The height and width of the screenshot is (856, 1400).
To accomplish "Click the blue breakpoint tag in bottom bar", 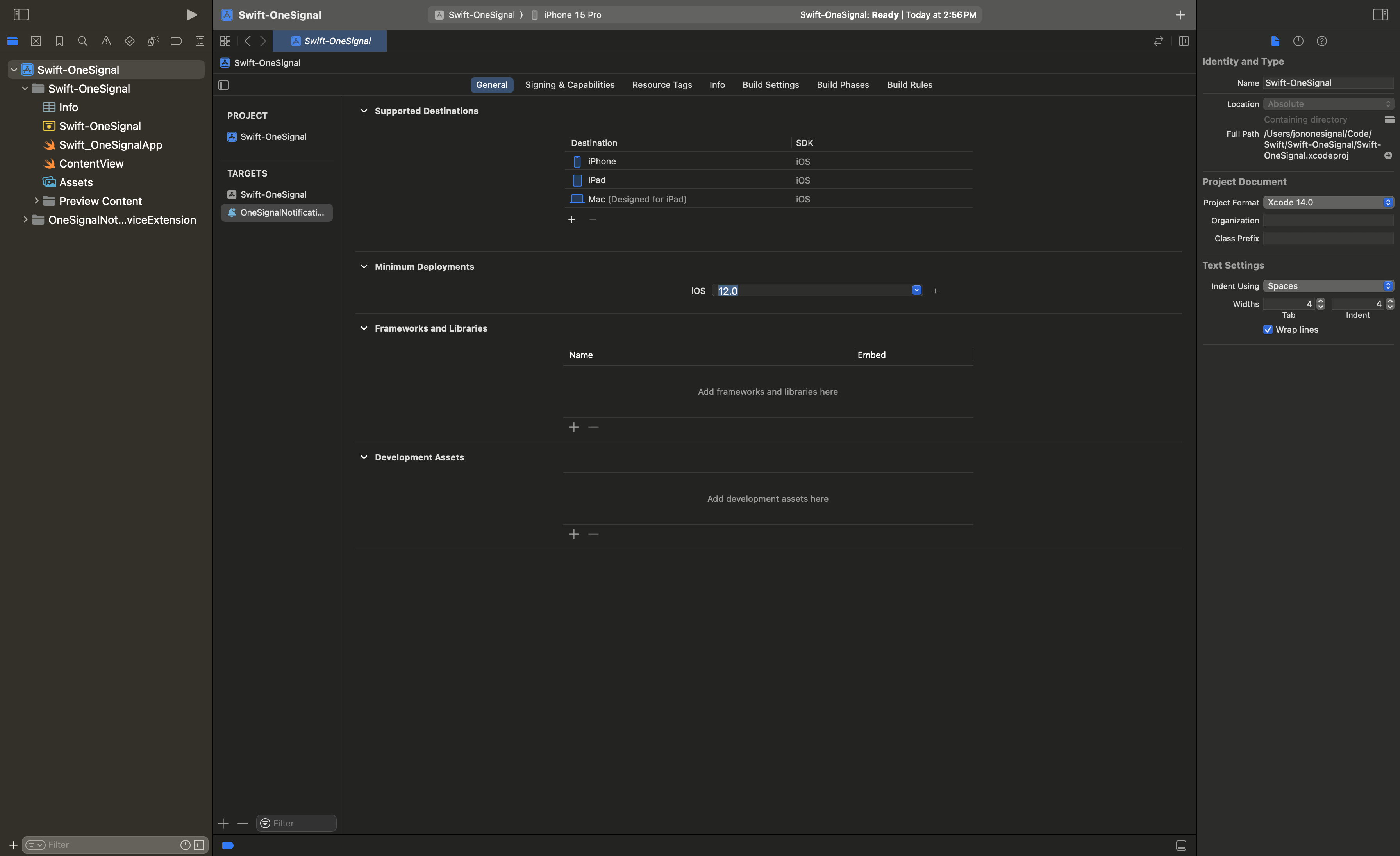I will [228, 846].
